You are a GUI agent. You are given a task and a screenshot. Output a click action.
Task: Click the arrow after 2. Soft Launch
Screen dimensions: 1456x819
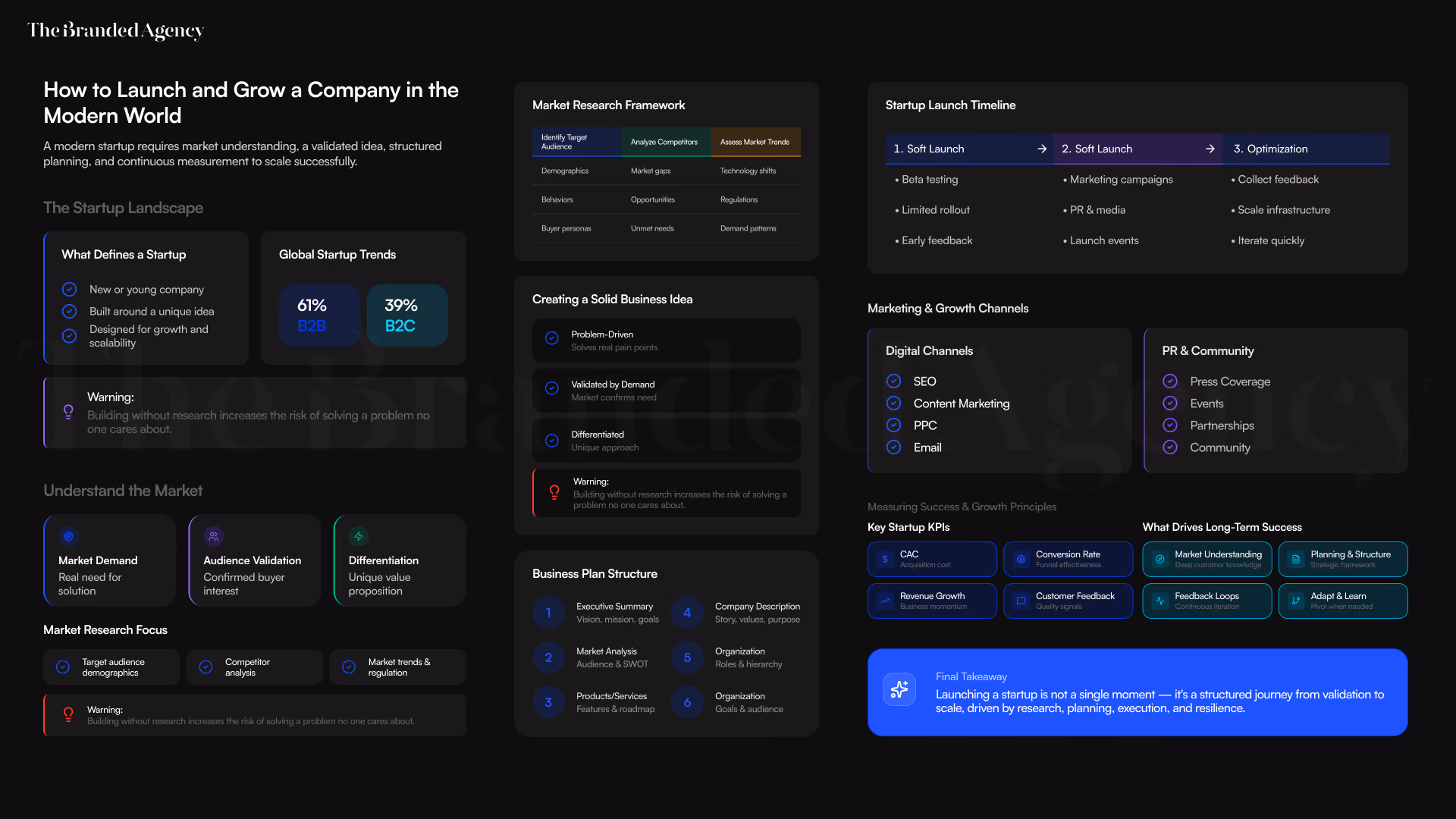click(x=1210, y=149)
